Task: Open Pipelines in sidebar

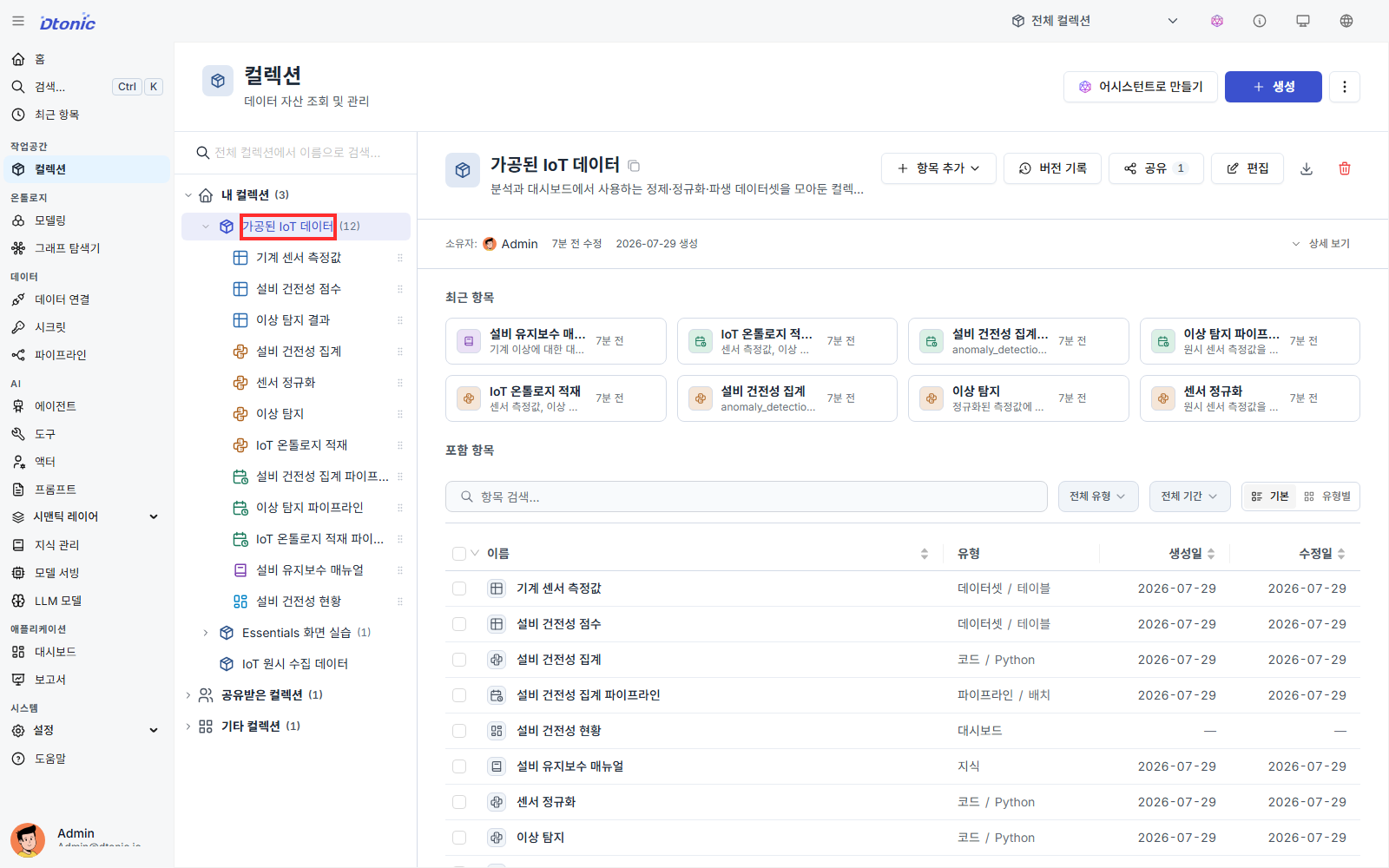Action: [85, 355]
